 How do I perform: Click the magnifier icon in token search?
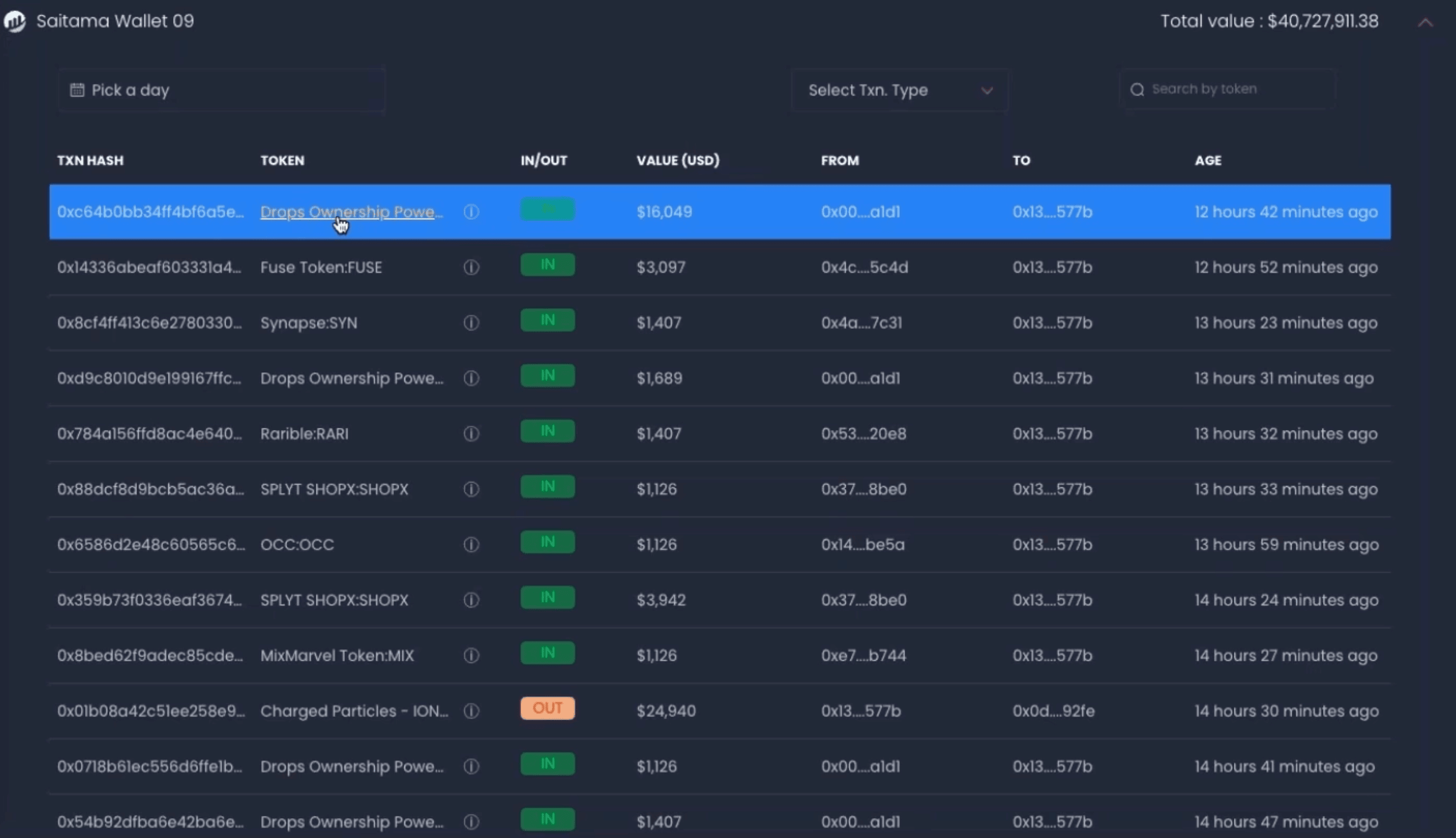tap(1137, 90)
